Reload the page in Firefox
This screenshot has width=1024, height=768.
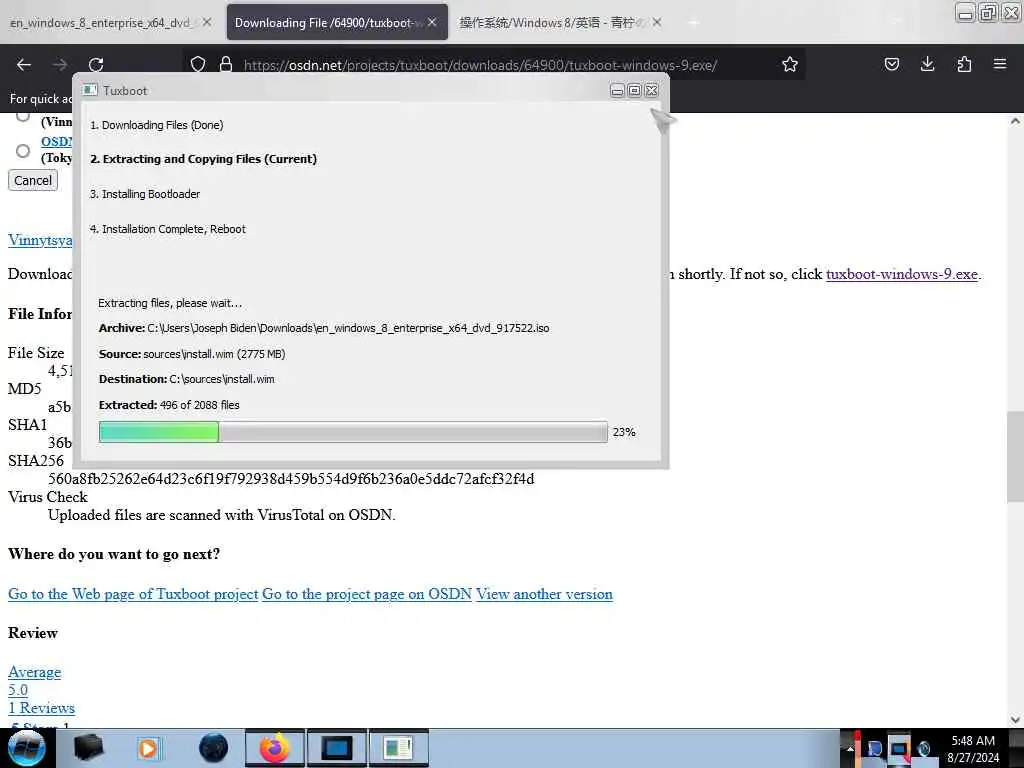pos(96,65)
